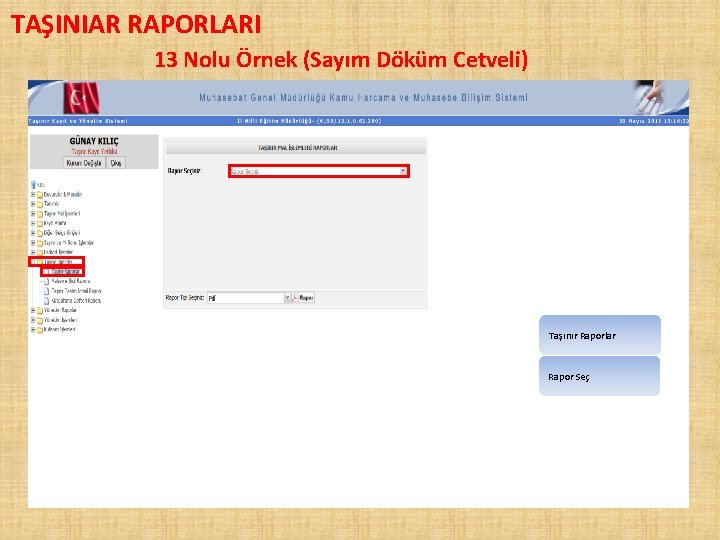The width and height of the screenshot is (720, 540).
Task: Click the Yönetim İşlemleri folder icon
Action: coord(40,320)
